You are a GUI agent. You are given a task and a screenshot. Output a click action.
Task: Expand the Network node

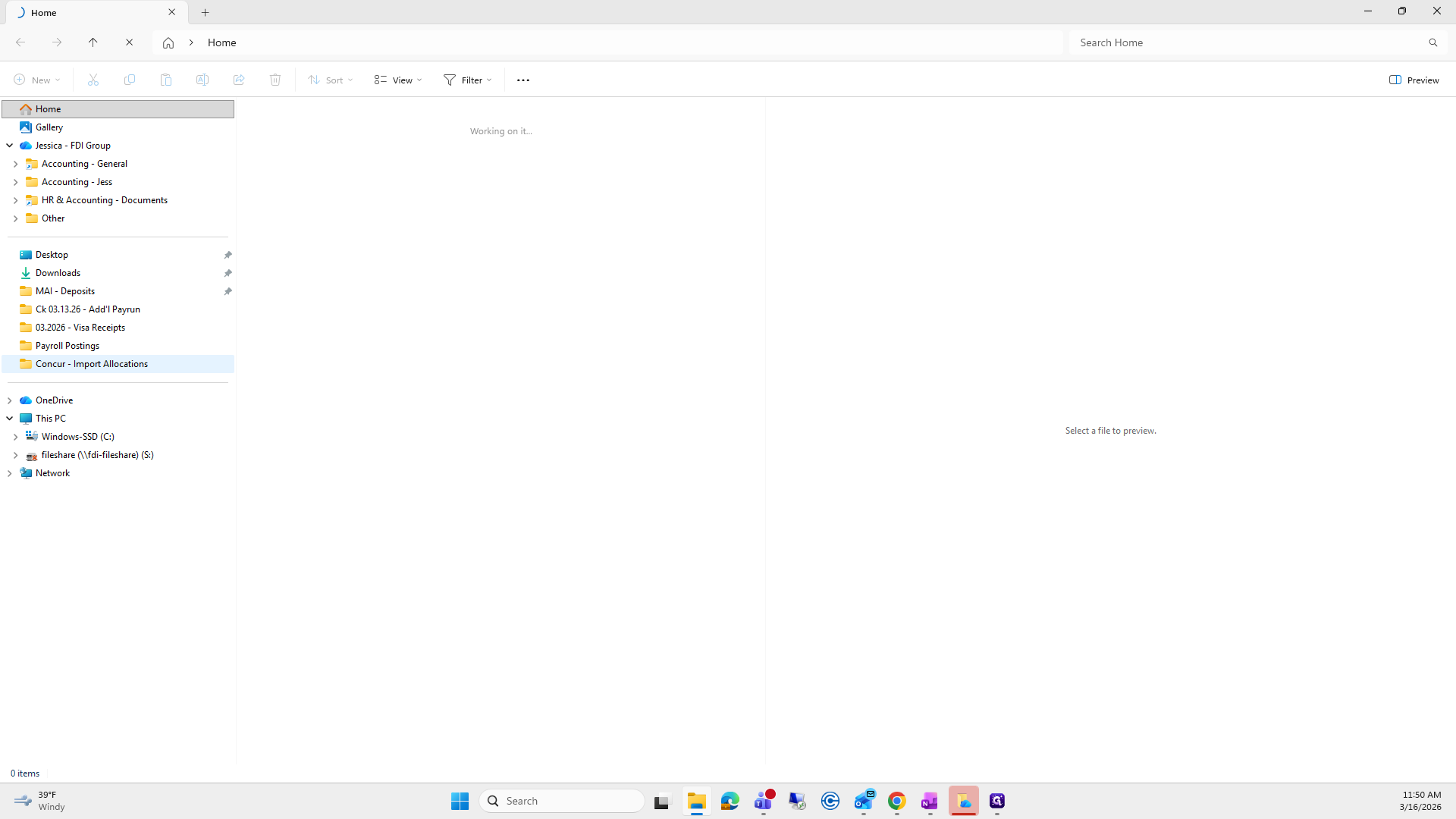(9, 473)
